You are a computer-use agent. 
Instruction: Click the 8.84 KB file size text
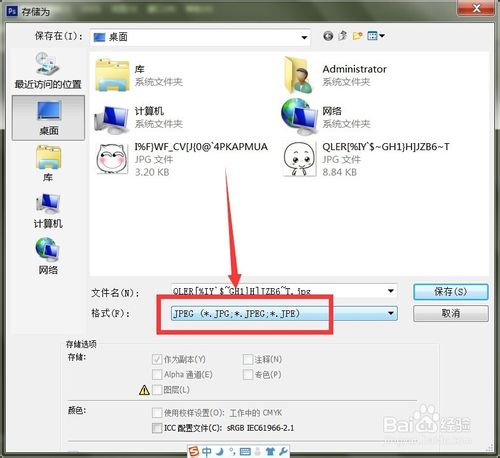[340, 172]
